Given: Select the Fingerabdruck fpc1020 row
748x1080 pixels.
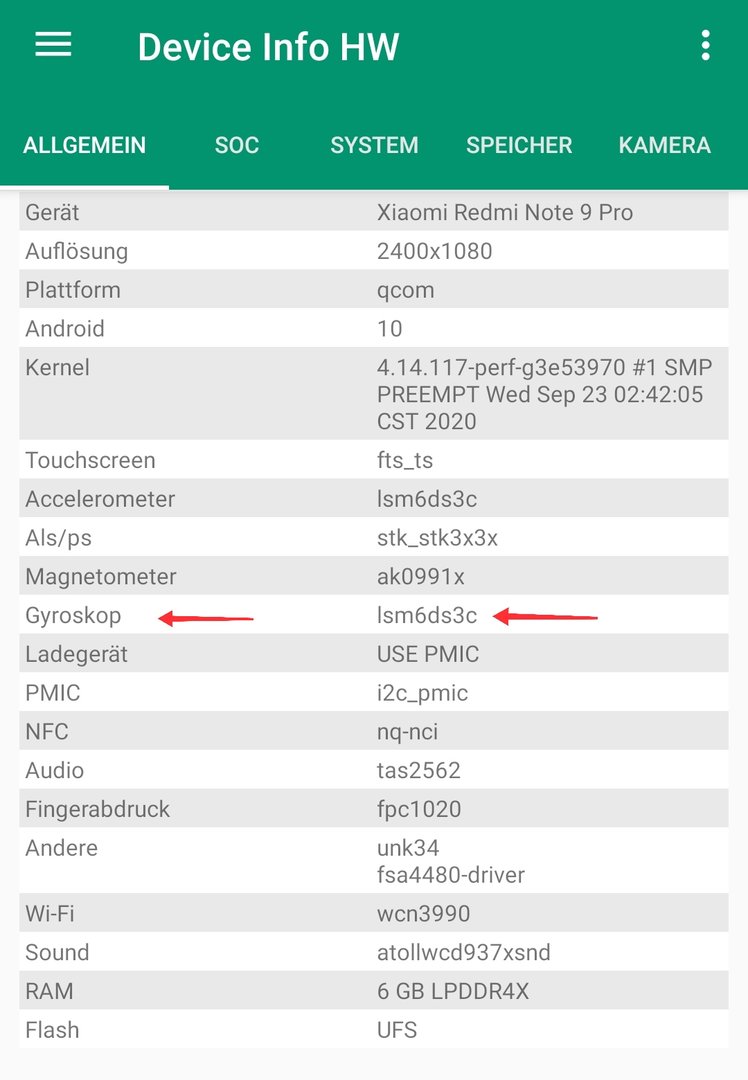Looking at the screenshot, I should [373, 809].
